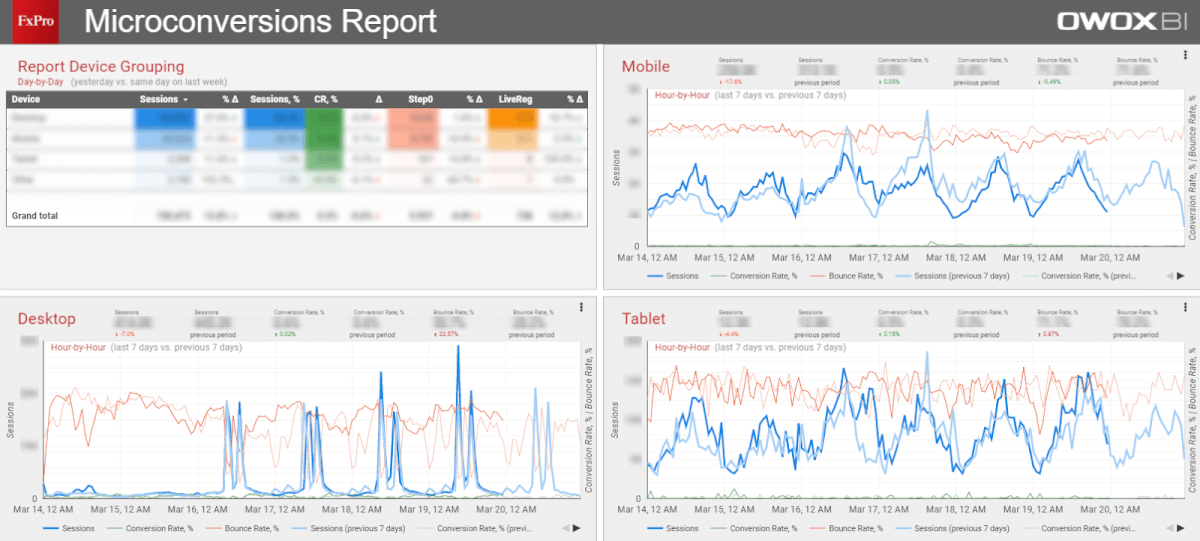Click the Mobile panel title

(x=646, y=67)
